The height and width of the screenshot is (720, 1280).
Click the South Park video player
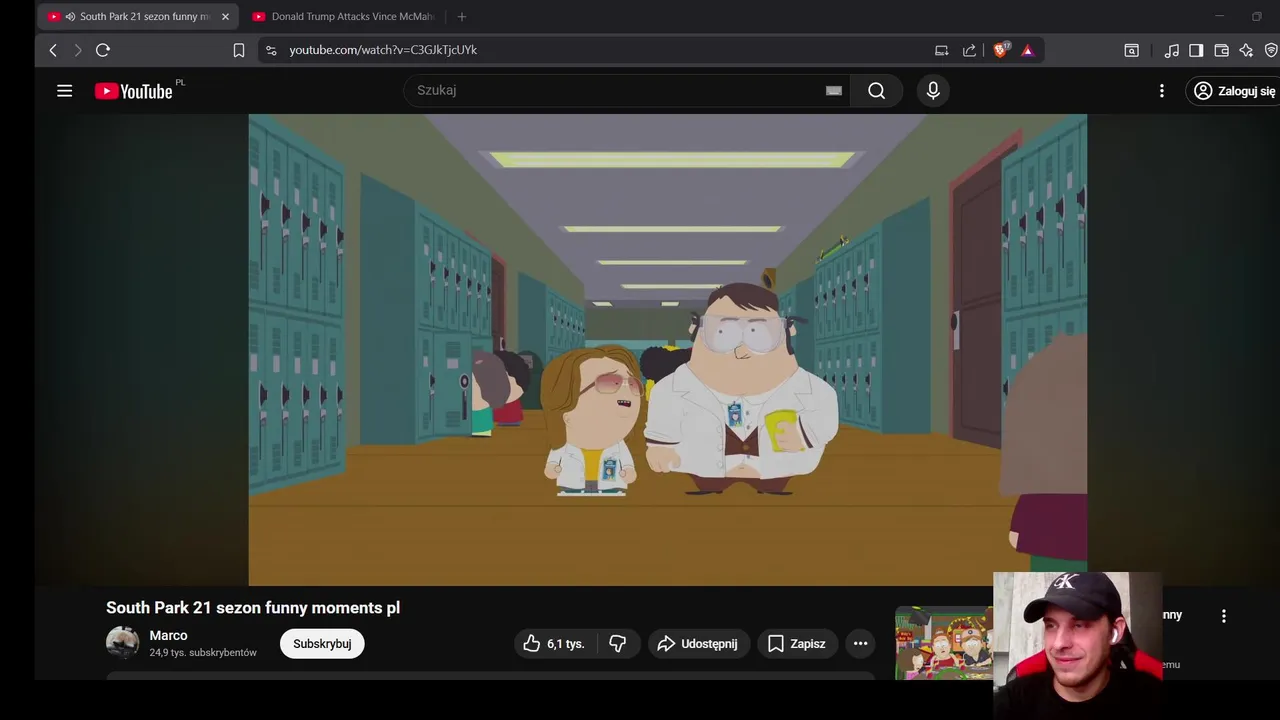(x=668, y=349)
